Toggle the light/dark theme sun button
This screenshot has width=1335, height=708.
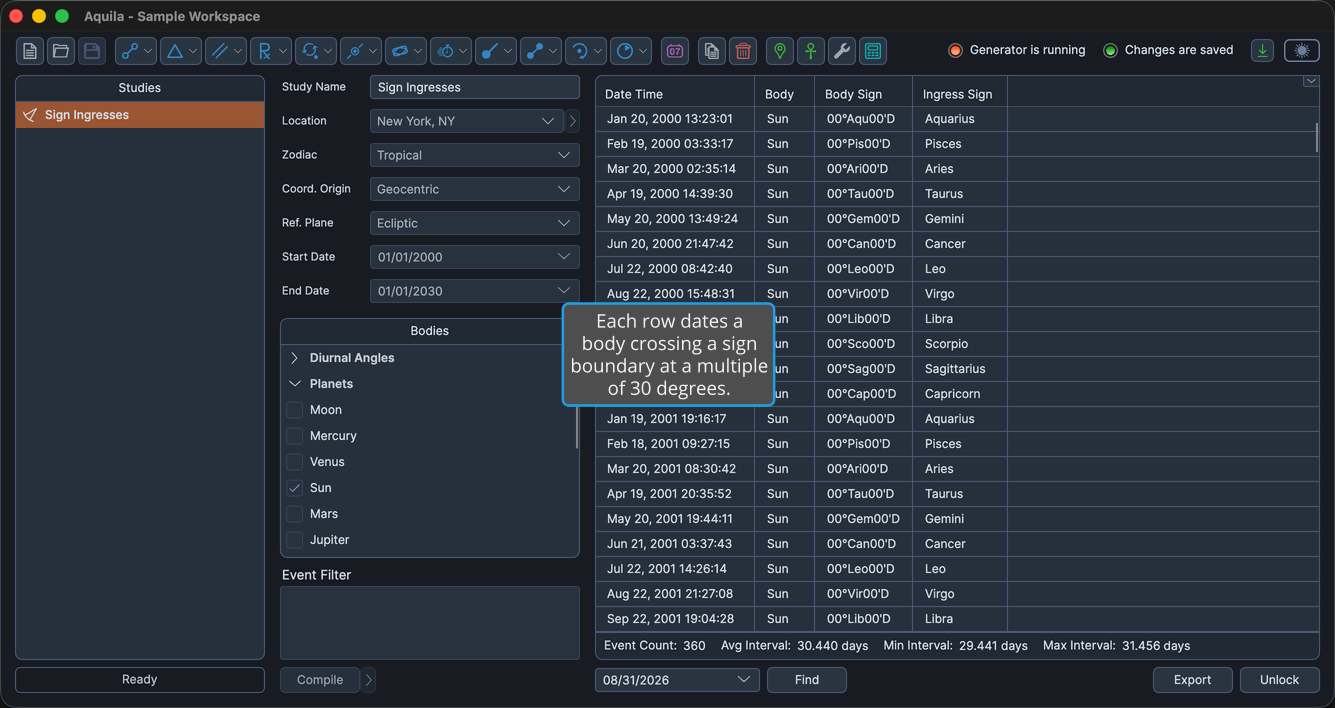click(x=1302, y=51)
